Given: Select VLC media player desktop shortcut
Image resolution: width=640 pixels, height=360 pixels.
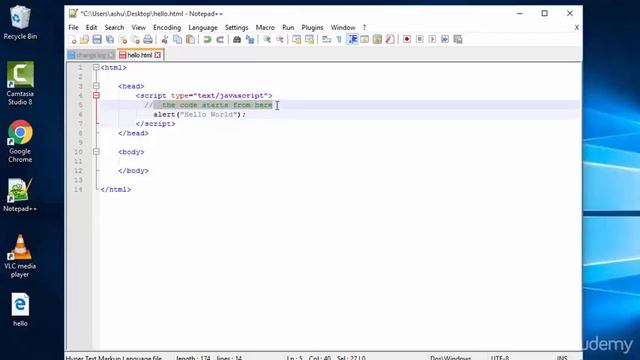Looking at the screenshot, I should pos(20,256).
